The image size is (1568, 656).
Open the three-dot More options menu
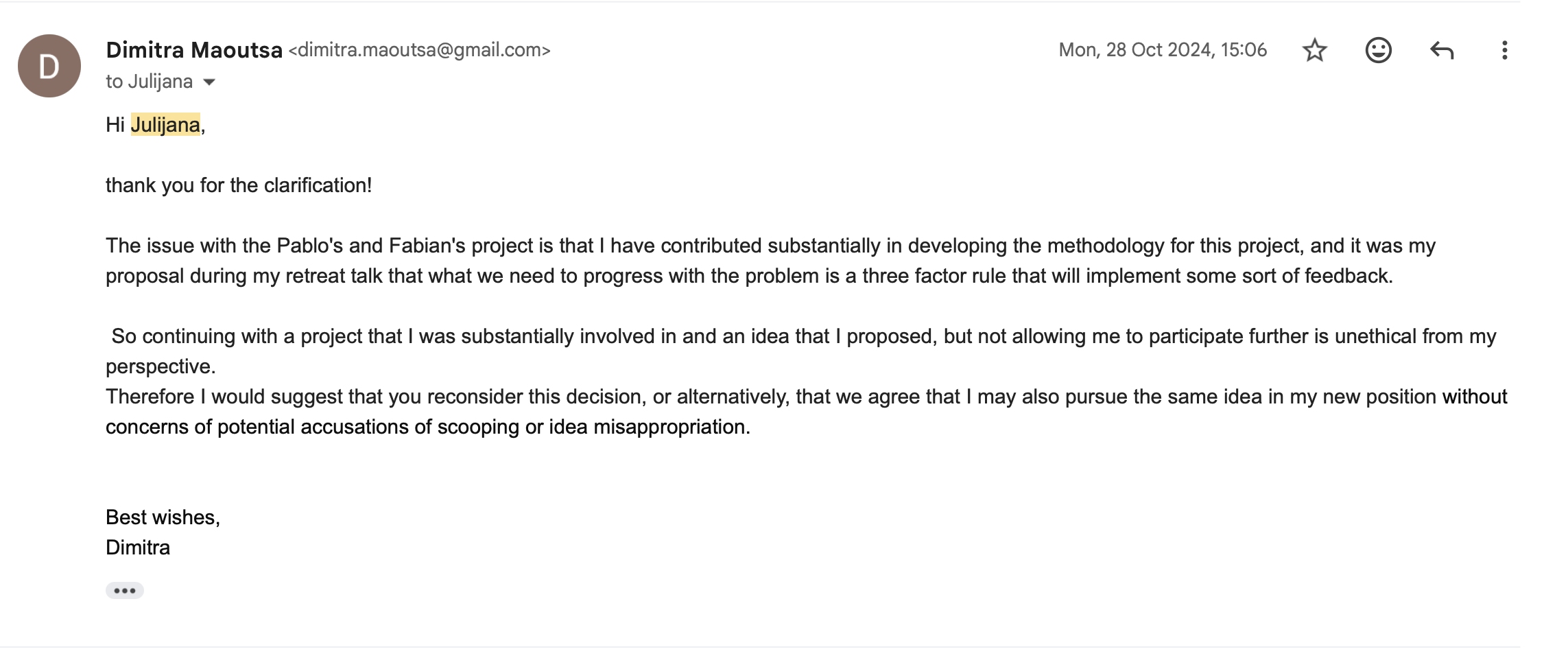coord(1504,50)
